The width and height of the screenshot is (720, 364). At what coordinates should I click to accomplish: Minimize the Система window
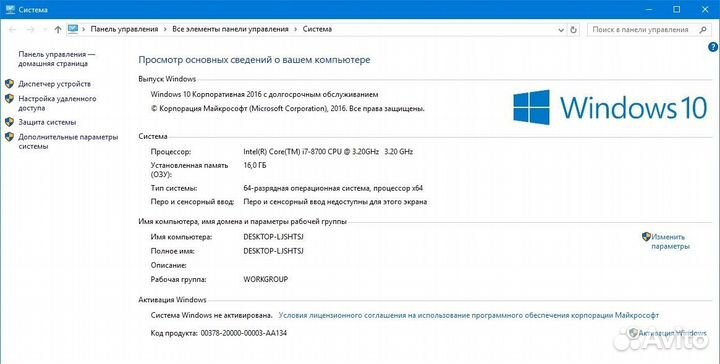point(649,9)
